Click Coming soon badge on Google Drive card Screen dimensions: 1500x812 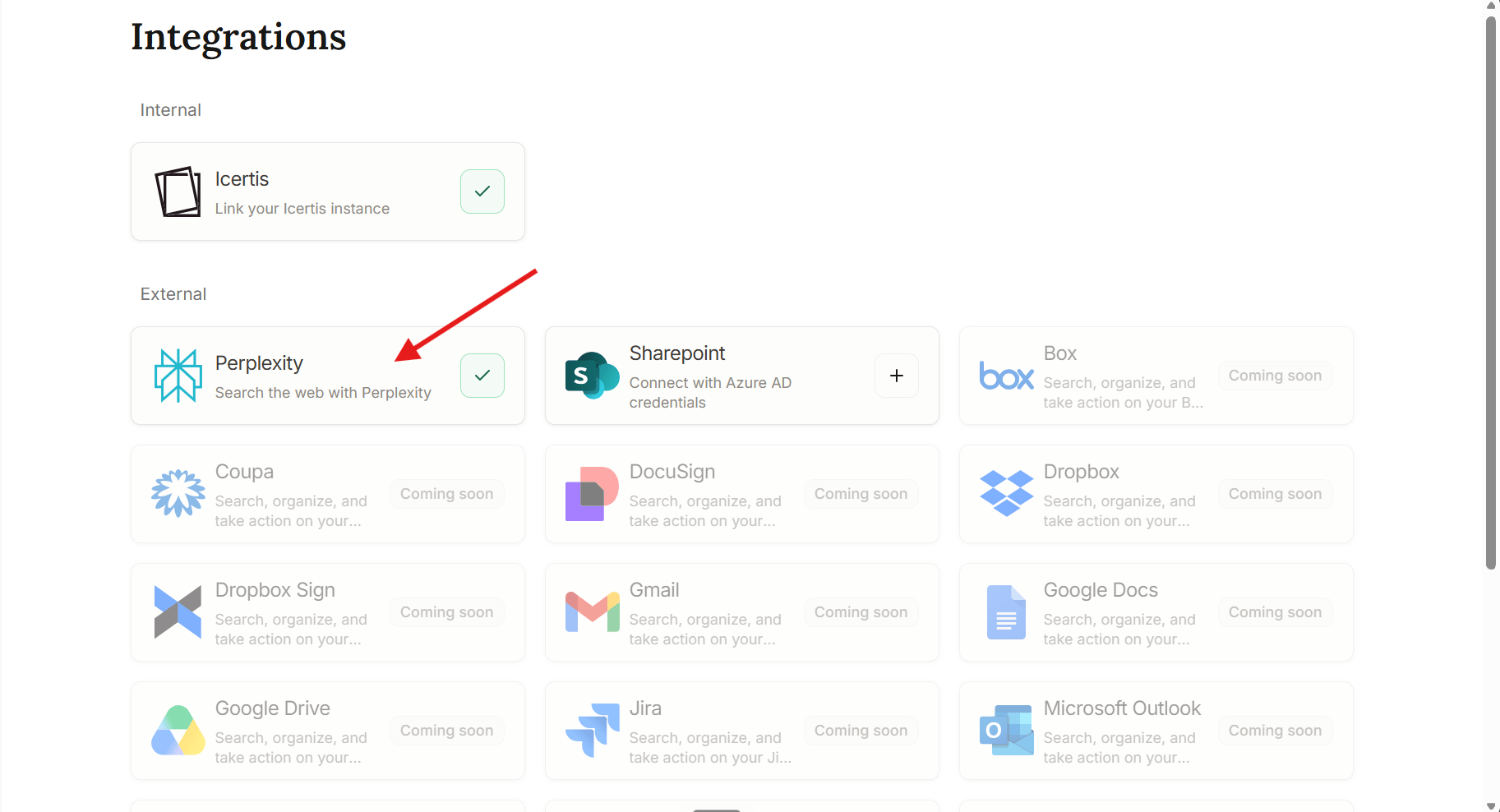pos(446,731)
